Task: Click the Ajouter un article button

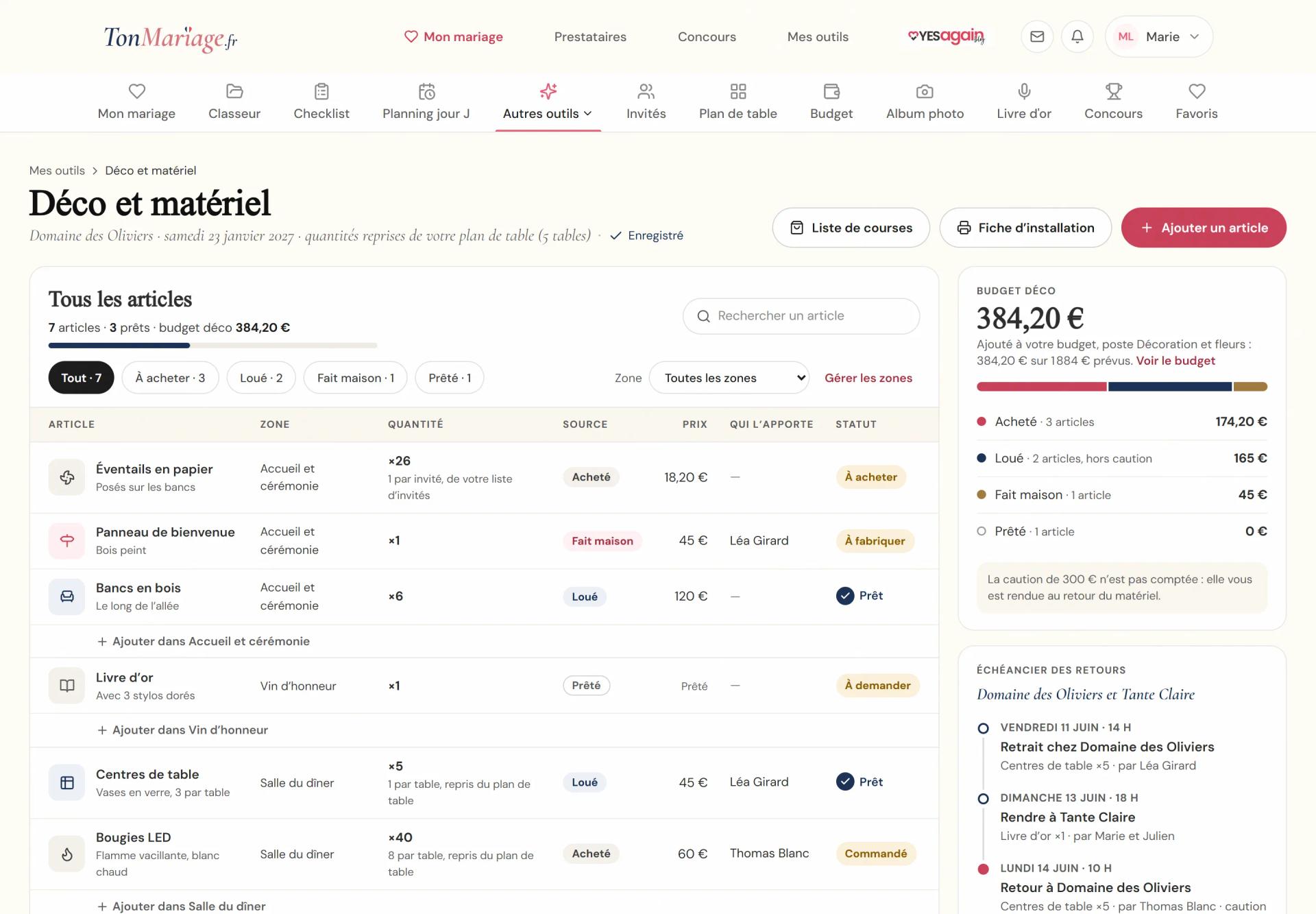Action: click(x=1204, y=228)
